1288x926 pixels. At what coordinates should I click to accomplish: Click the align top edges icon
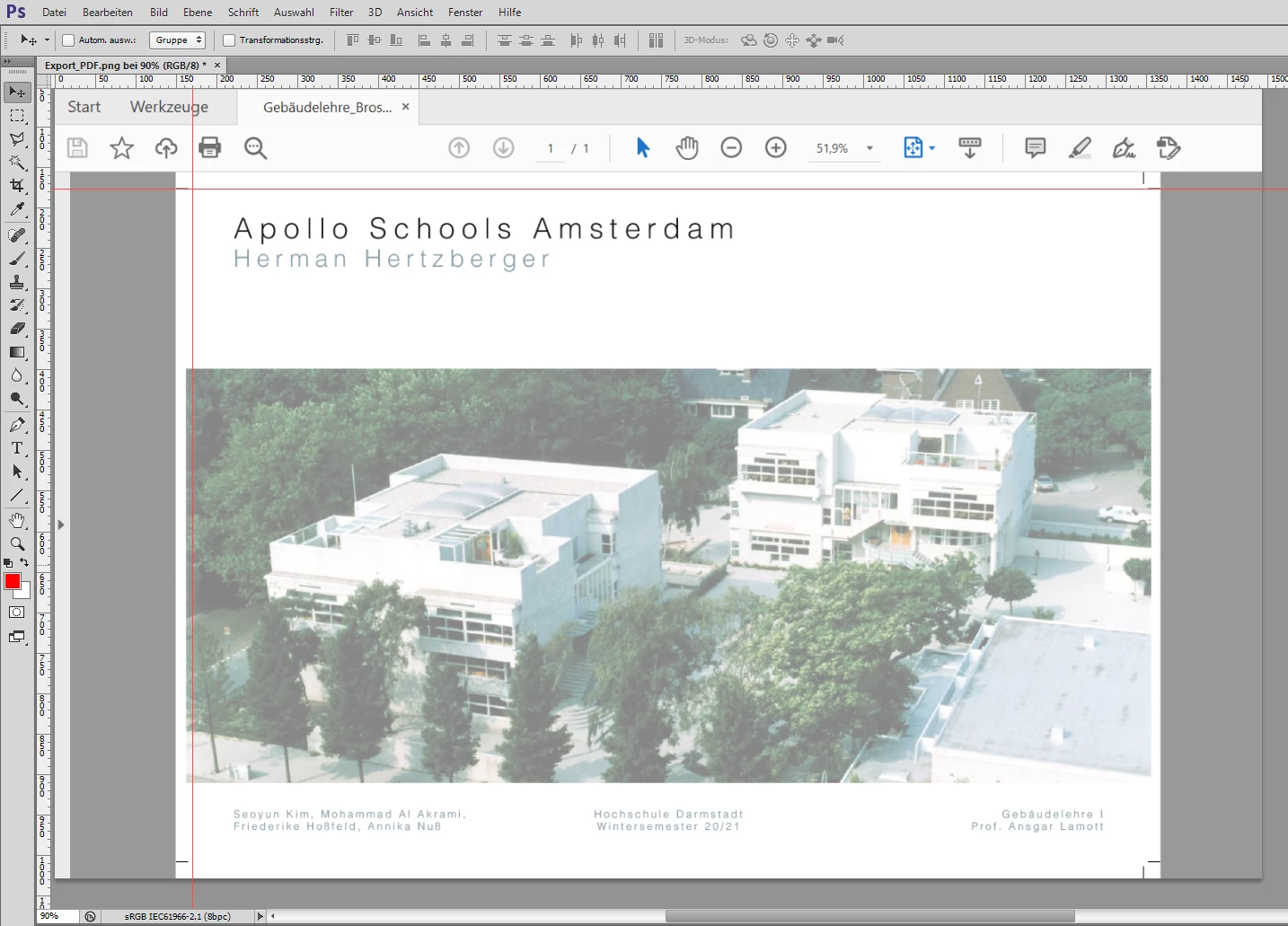click(353, 40)
